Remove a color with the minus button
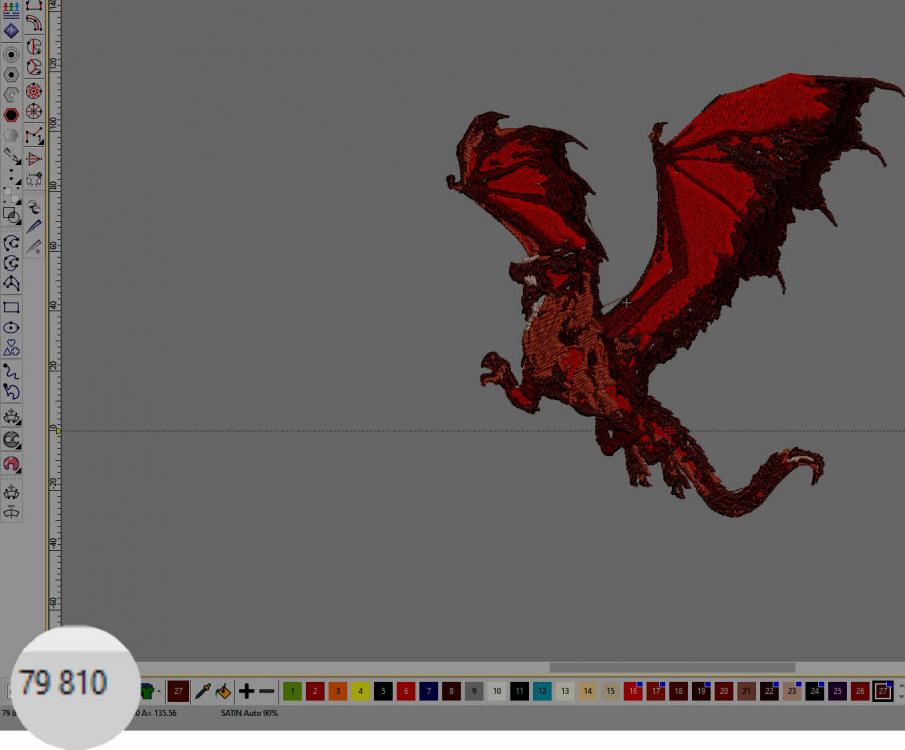The height and width of the screenshot is (750, 905). pos(267,691)
